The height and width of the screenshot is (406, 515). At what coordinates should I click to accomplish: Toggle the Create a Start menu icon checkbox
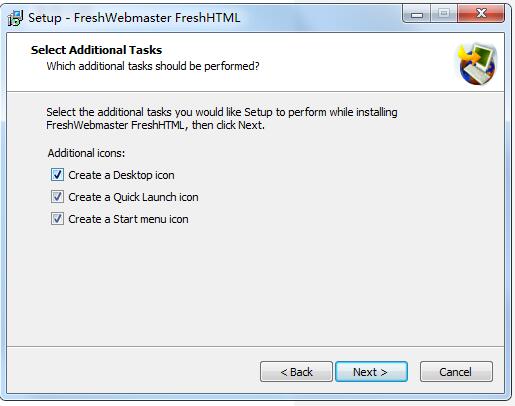click(57, 219)
